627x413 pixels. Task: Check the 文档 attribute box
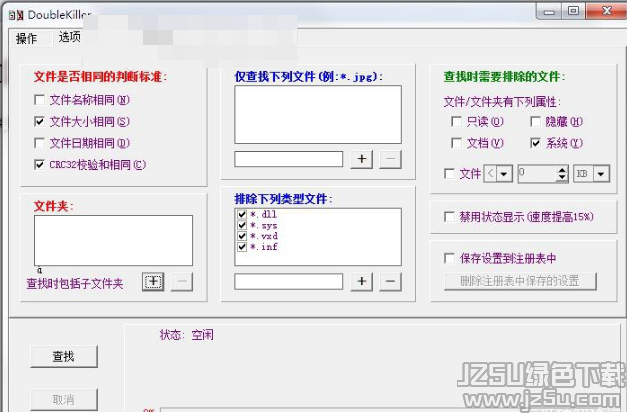pos(456,143)
